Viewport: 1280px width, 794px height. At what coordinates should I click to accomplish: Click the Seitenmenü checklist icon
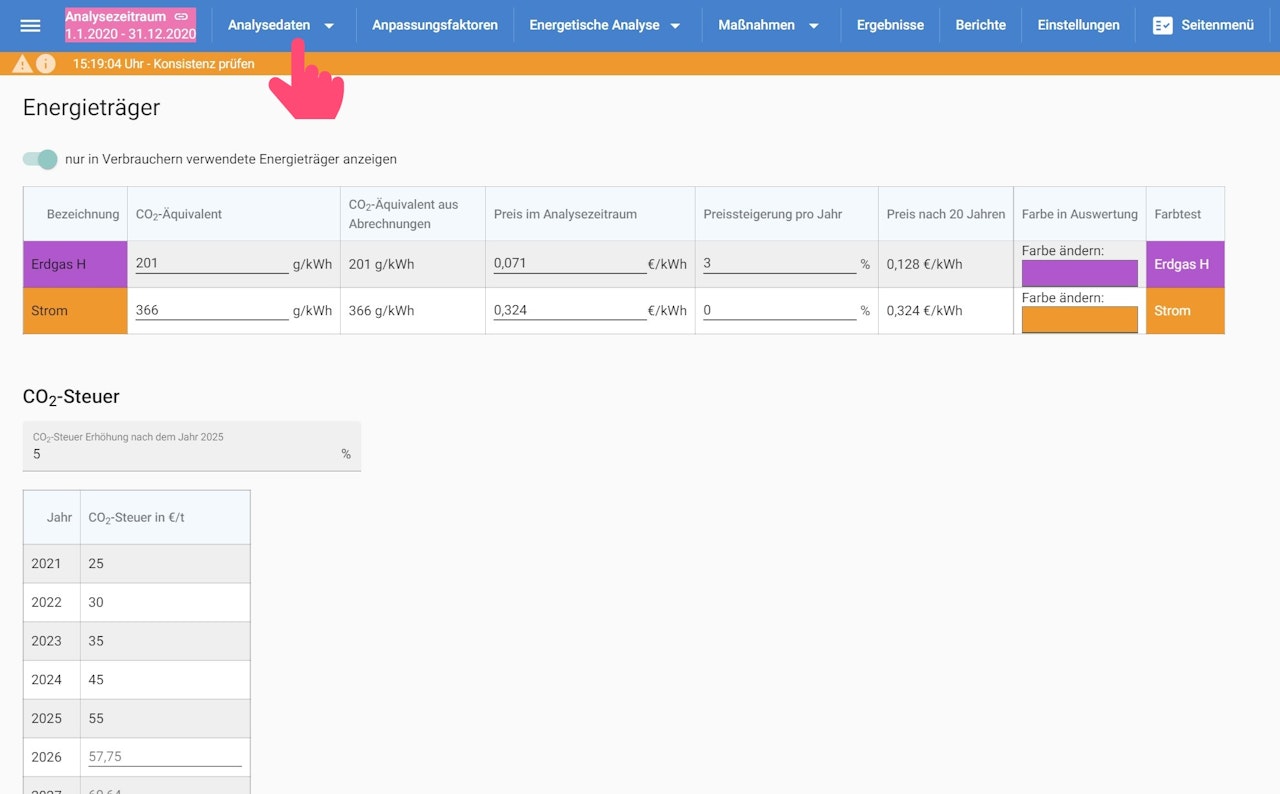[1162, 25]
